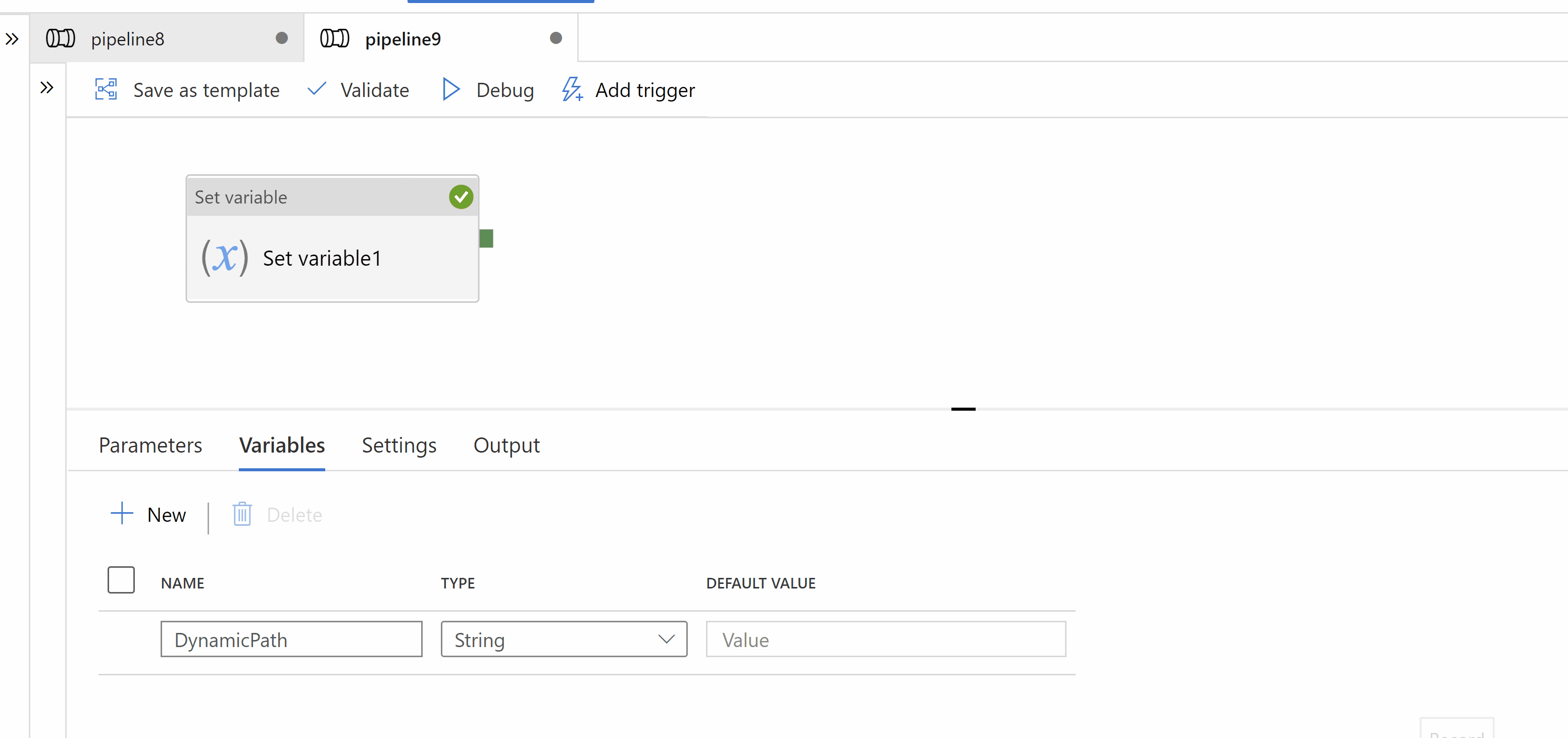Click the DynamicPath name field

(x=291, y=639)
